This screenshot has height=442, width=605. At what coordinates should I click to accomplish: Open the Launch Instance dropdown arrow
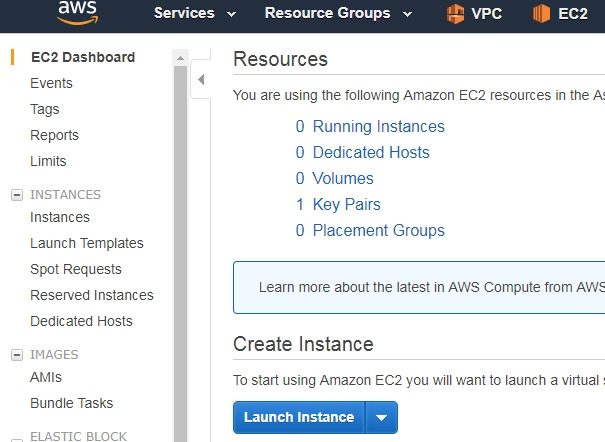point(382,417)
